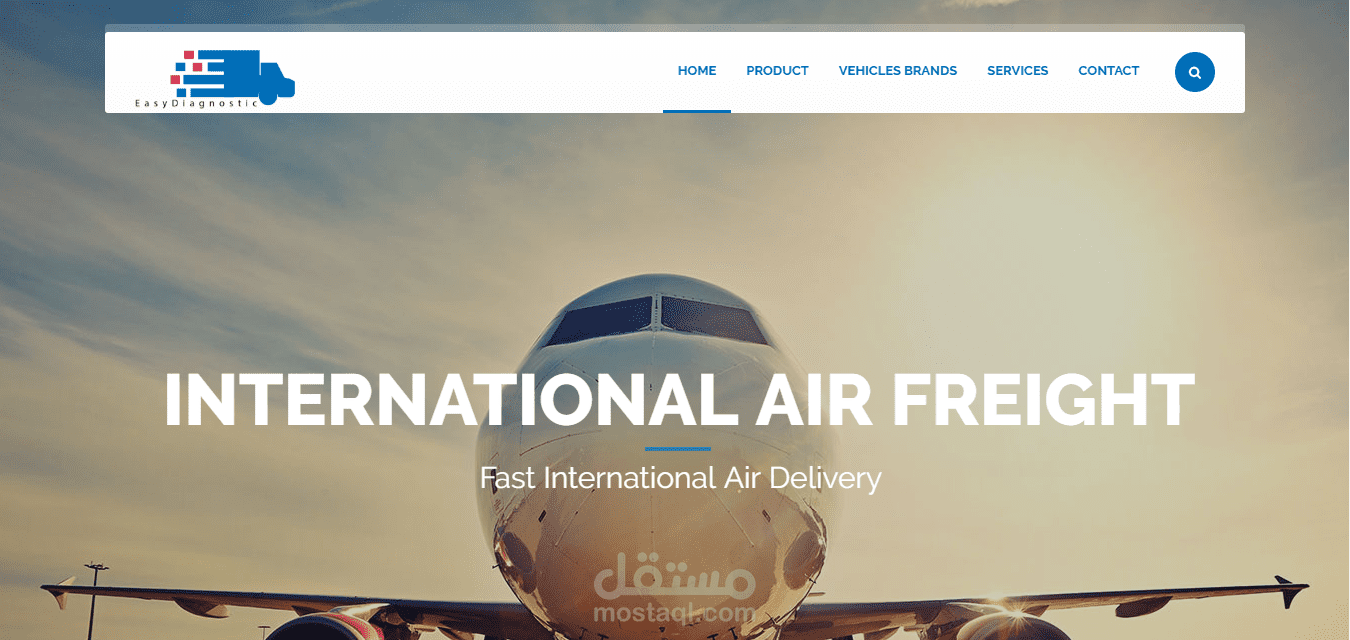
Task: Open the CONTACT page link
Action: click(1108, 71)
